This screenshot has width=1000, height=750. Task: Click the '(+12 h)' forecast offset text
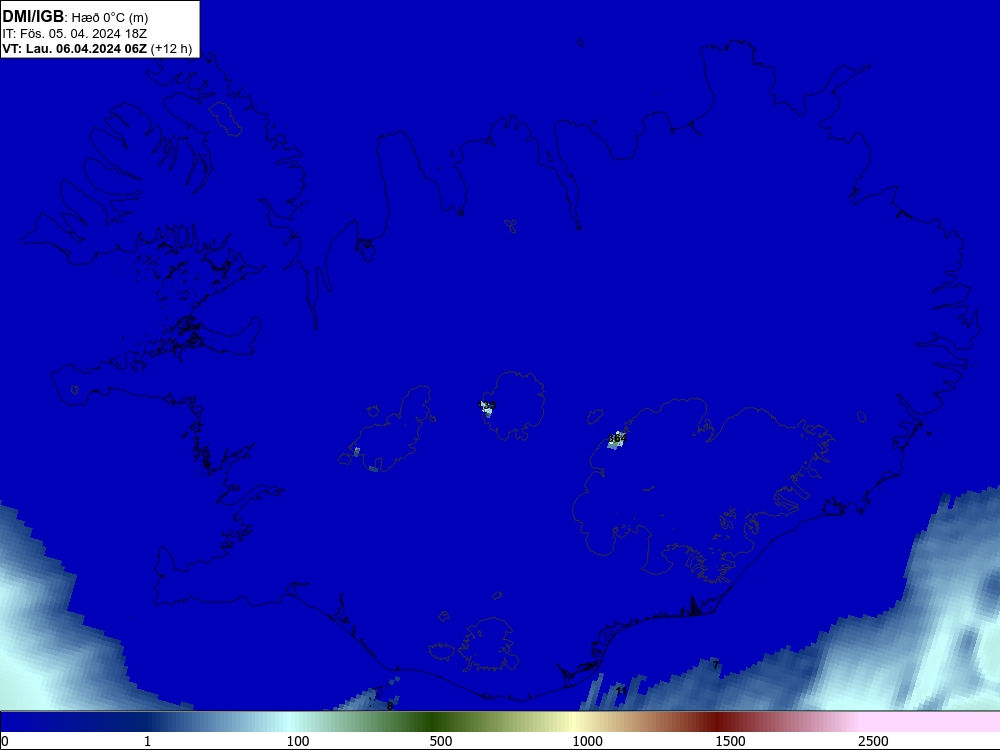[x=172, y=49]
